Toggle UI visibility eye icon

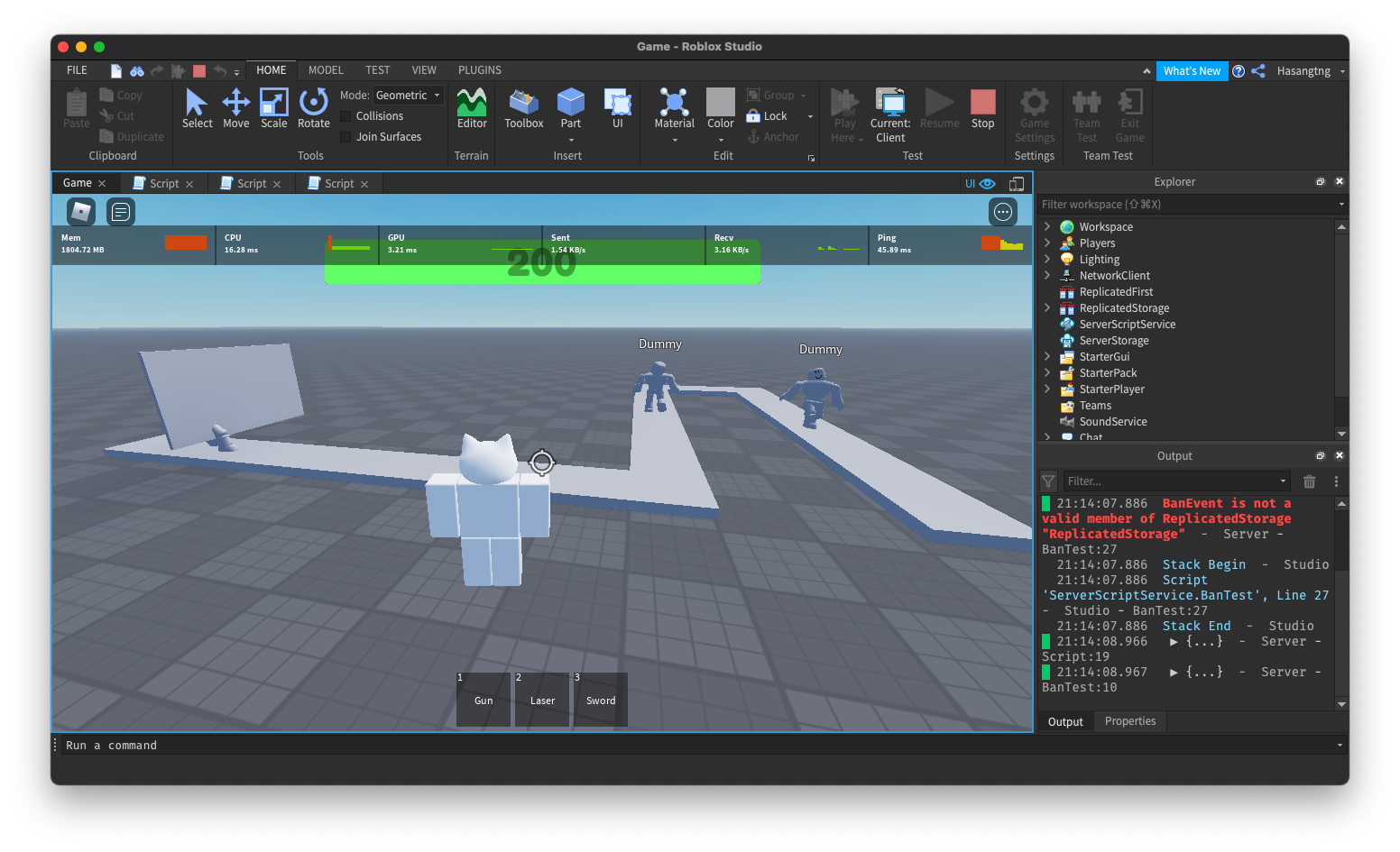pyautogui.click(x=987, y=184)
